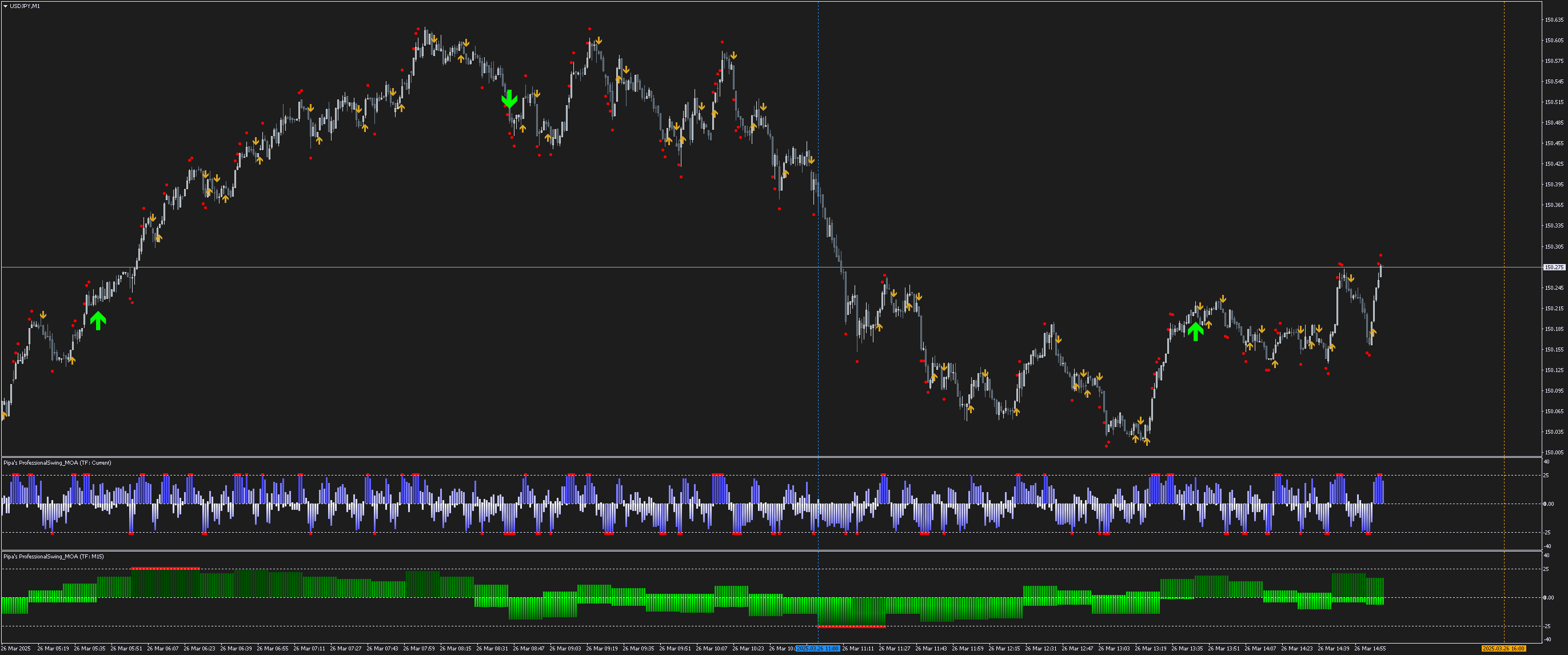Click the USDJPY,M1 symbol title text
The height and width of the screenshot is (655, 1568).
click(25, 6)
